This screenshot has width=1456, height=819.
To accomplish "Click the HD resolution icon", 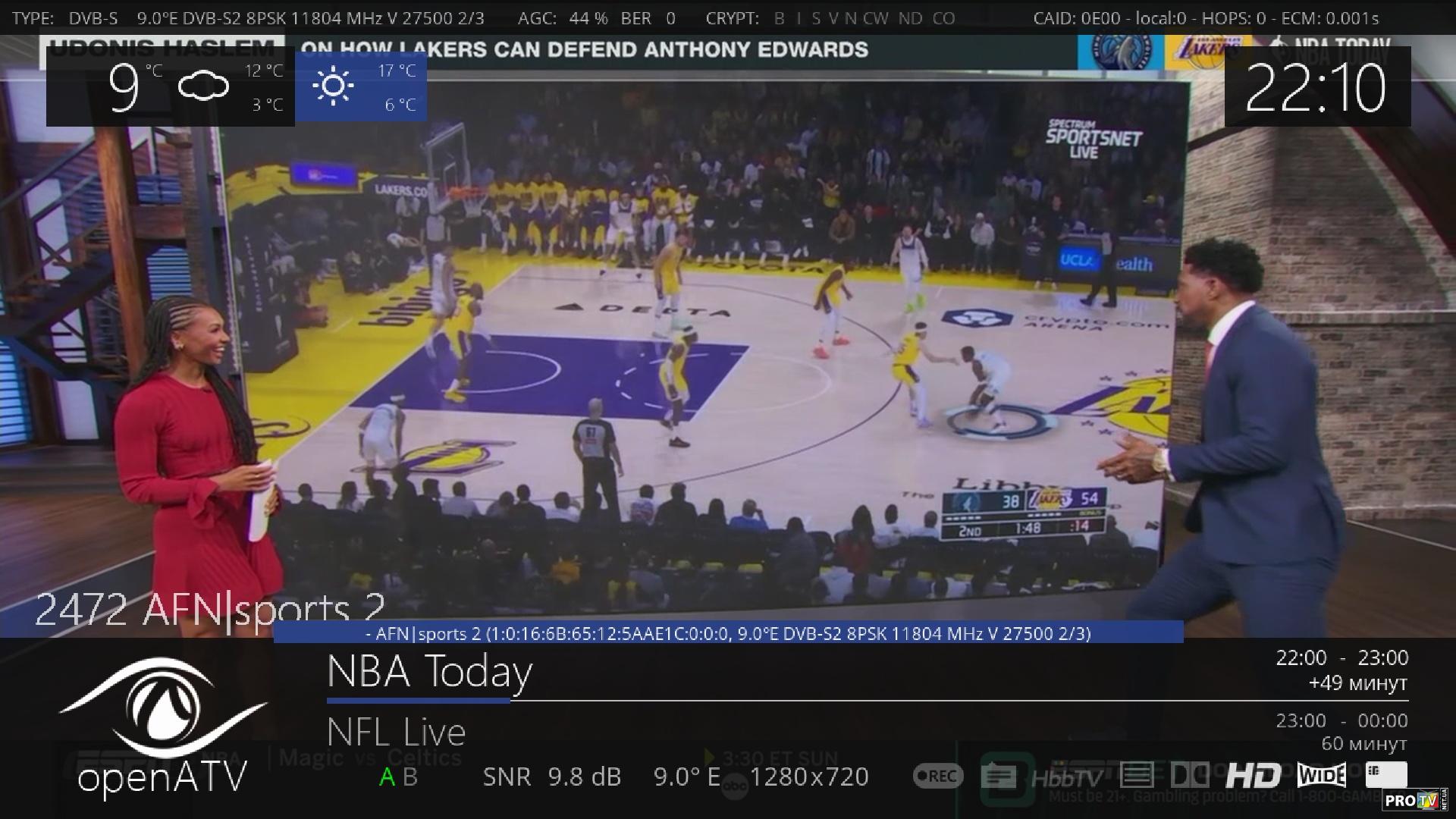I will pyautogui.click(x=1253, y=775).
